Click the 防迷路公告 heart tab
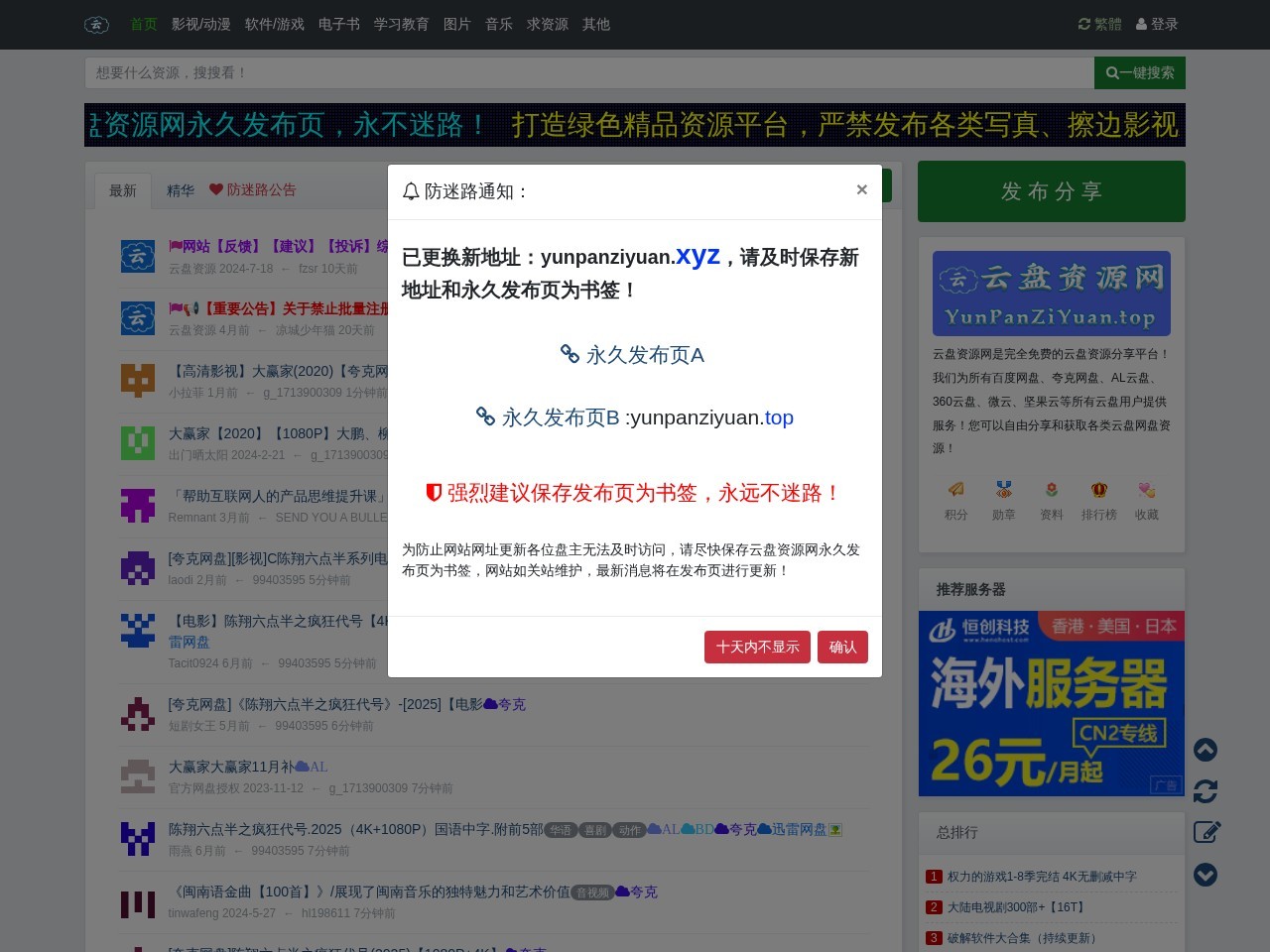1270x952 pixels. click(254, 190)
